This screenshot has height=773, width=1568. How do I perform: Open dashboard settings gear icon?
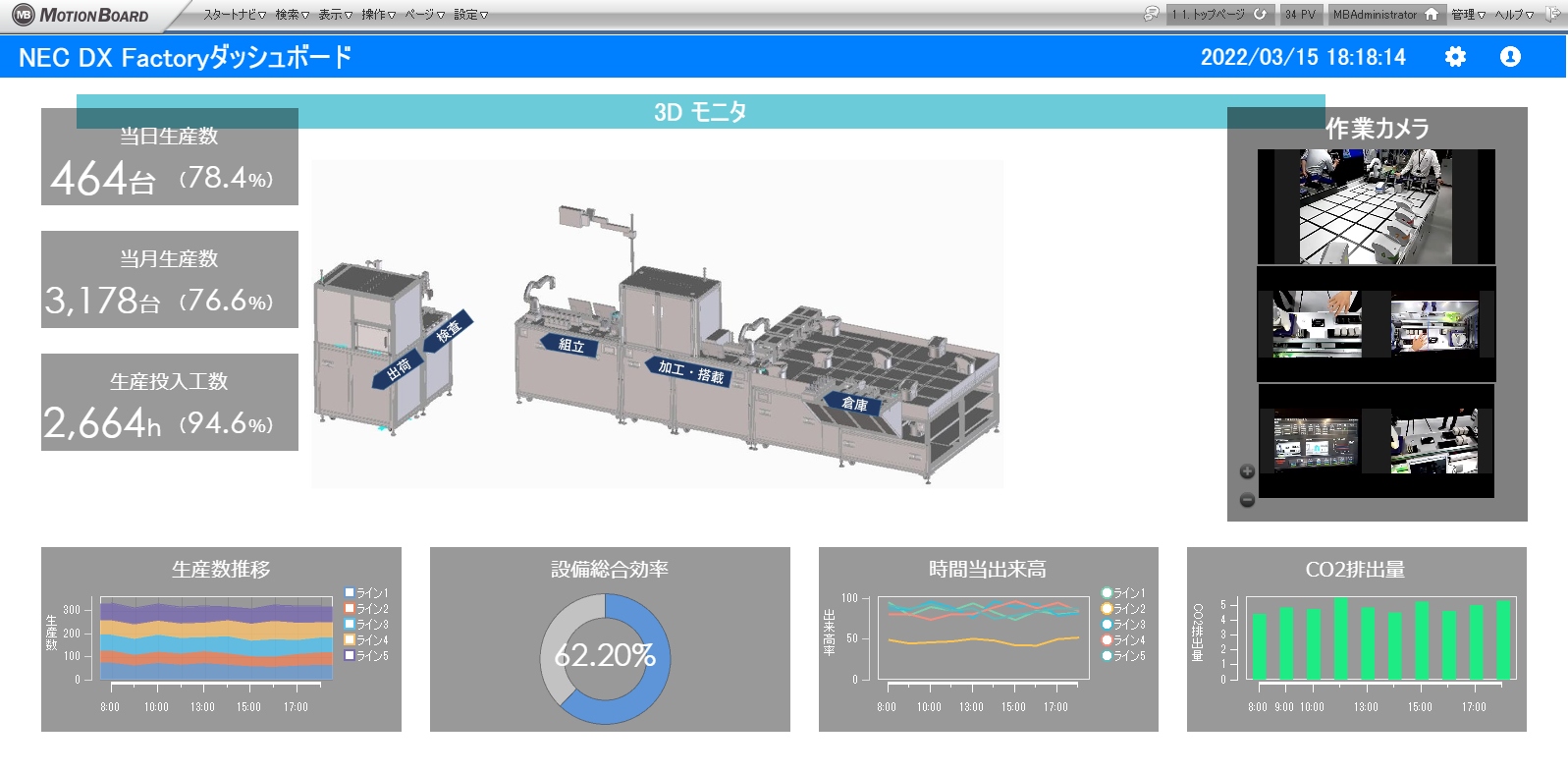[1455, 57]
